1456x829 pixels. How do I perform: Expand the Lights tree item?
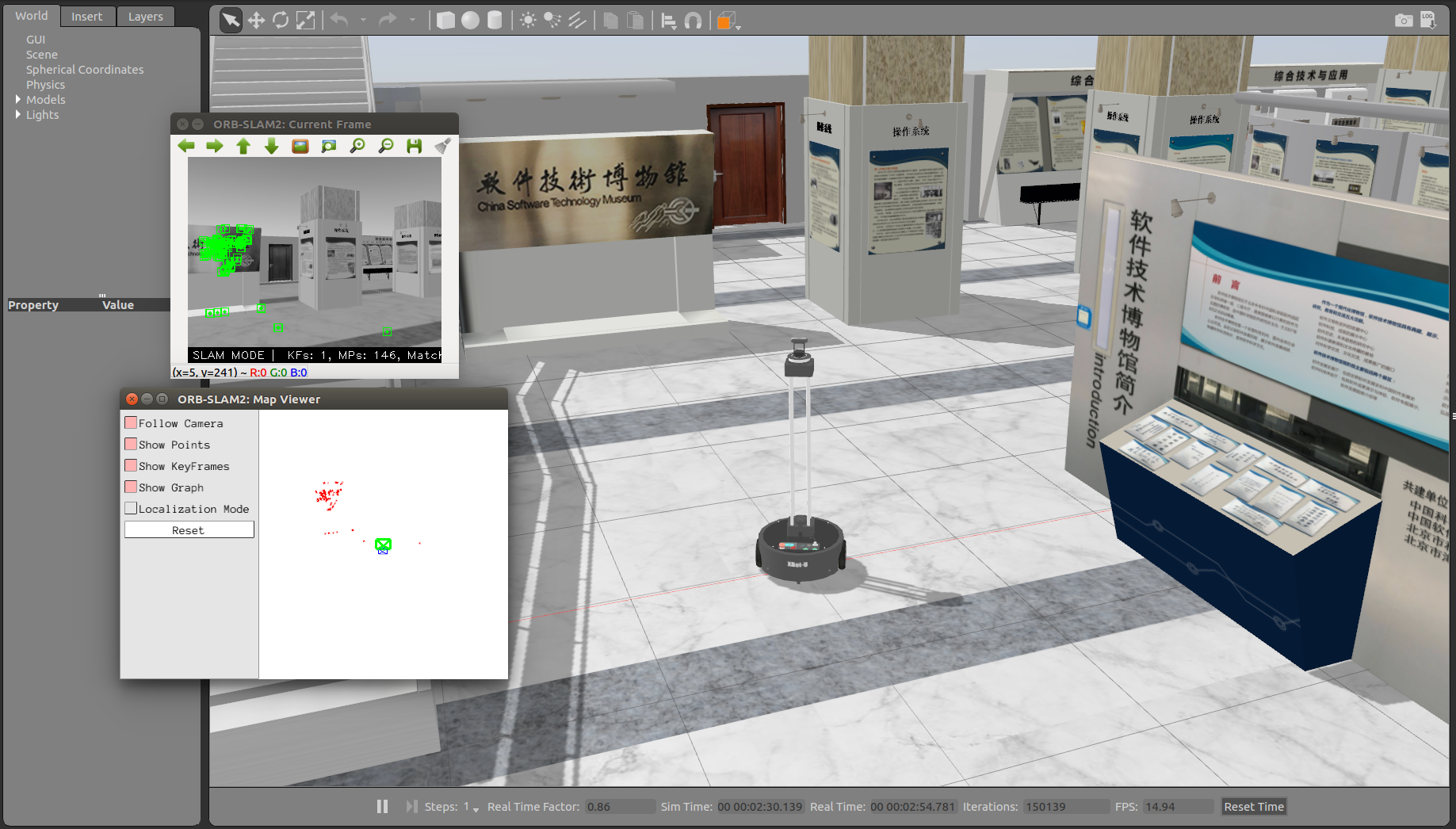click(19, 114)
